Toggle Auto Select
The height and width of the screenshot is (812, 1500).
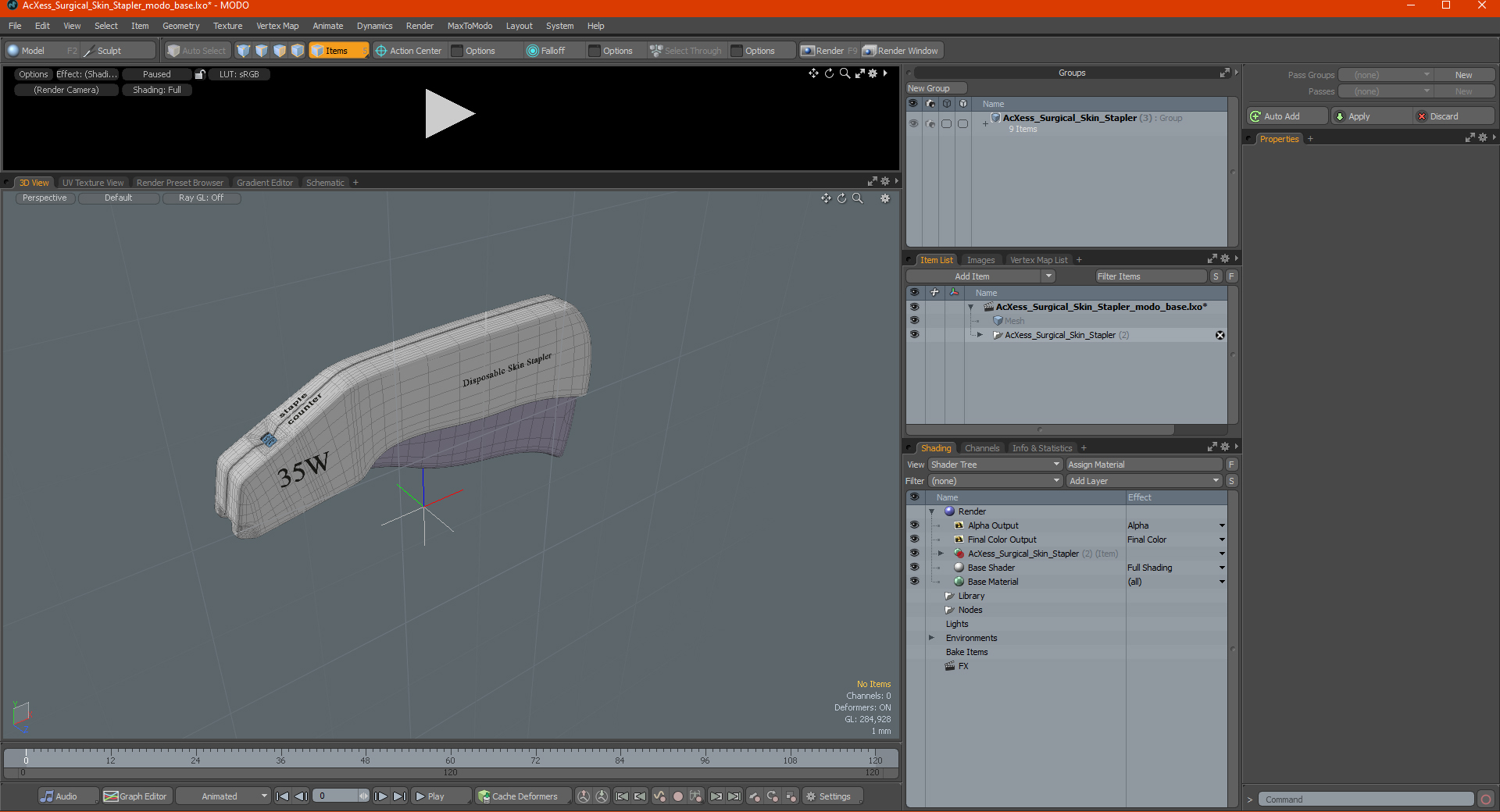(198, 51)
